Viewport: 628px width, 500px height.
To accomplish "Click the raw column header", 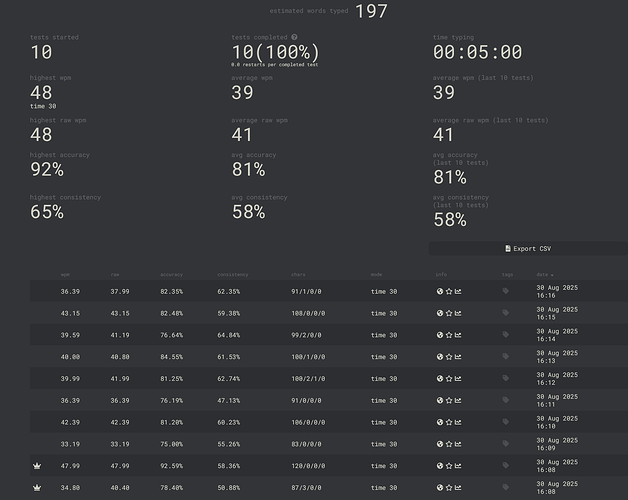I will 115,273.
